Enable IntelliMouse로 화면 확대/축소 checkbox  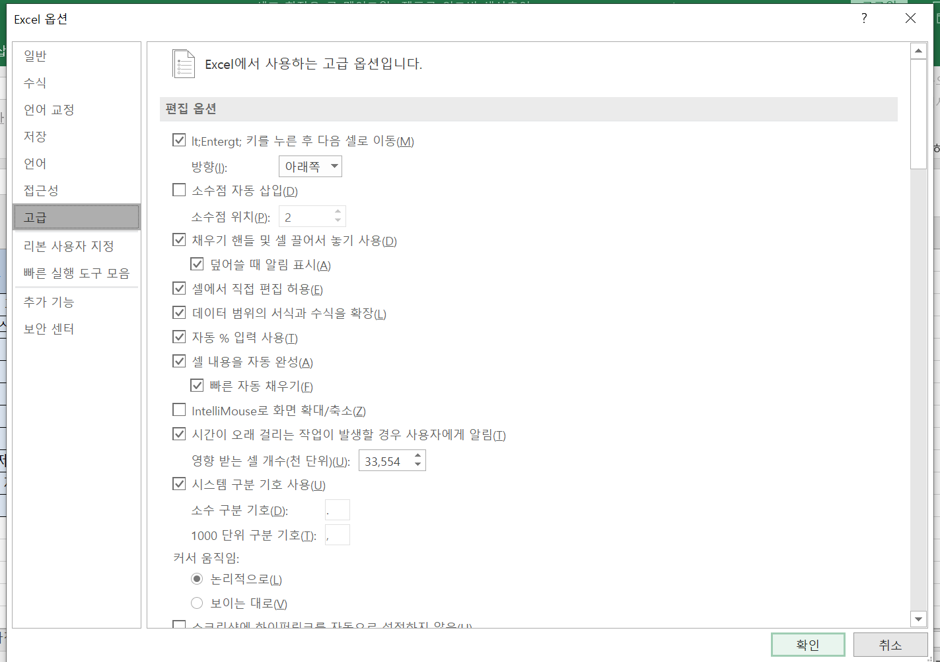179,410
